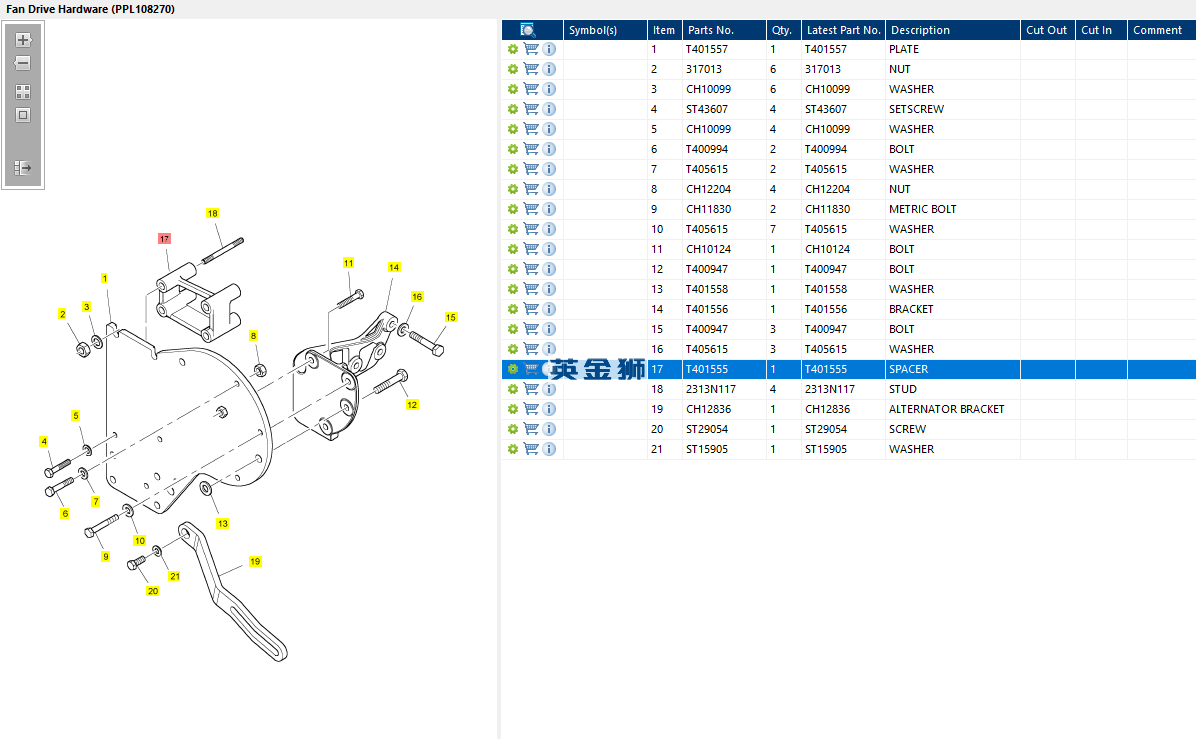The width and height of the screenshot is (1196, 739).
Task: Add T400994 BOLT to cart
Action: [x=531, y=149]
